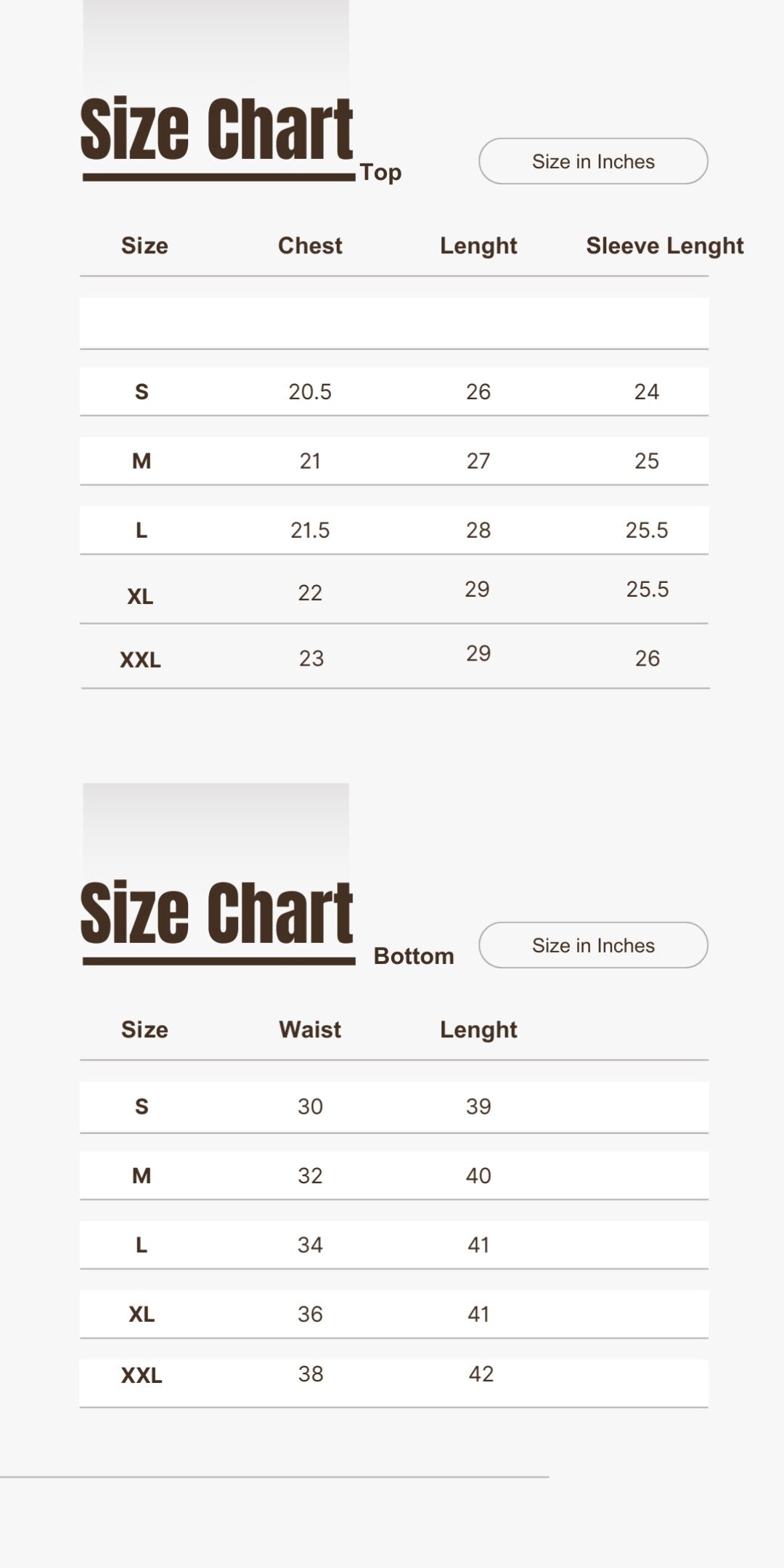Click the chest value 21.5 for size L
Screen dimensions: 784x1568
pyautogui.click(x=310, y=530)
